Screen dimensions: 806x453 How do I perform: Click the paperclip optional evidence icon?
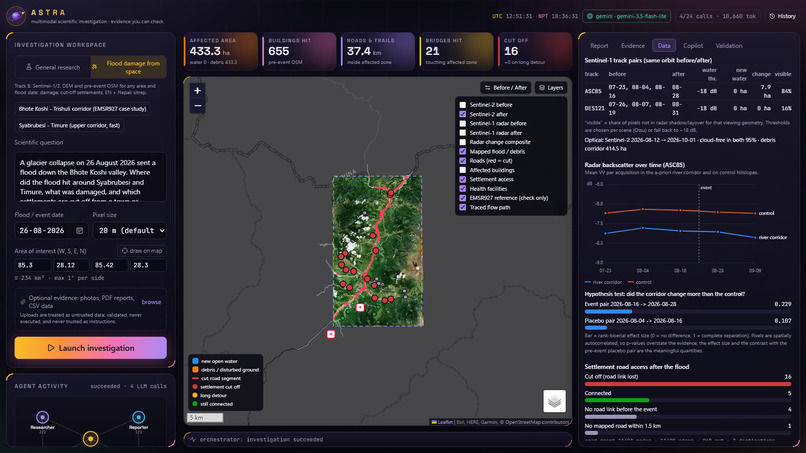click(x=23, y=301)
